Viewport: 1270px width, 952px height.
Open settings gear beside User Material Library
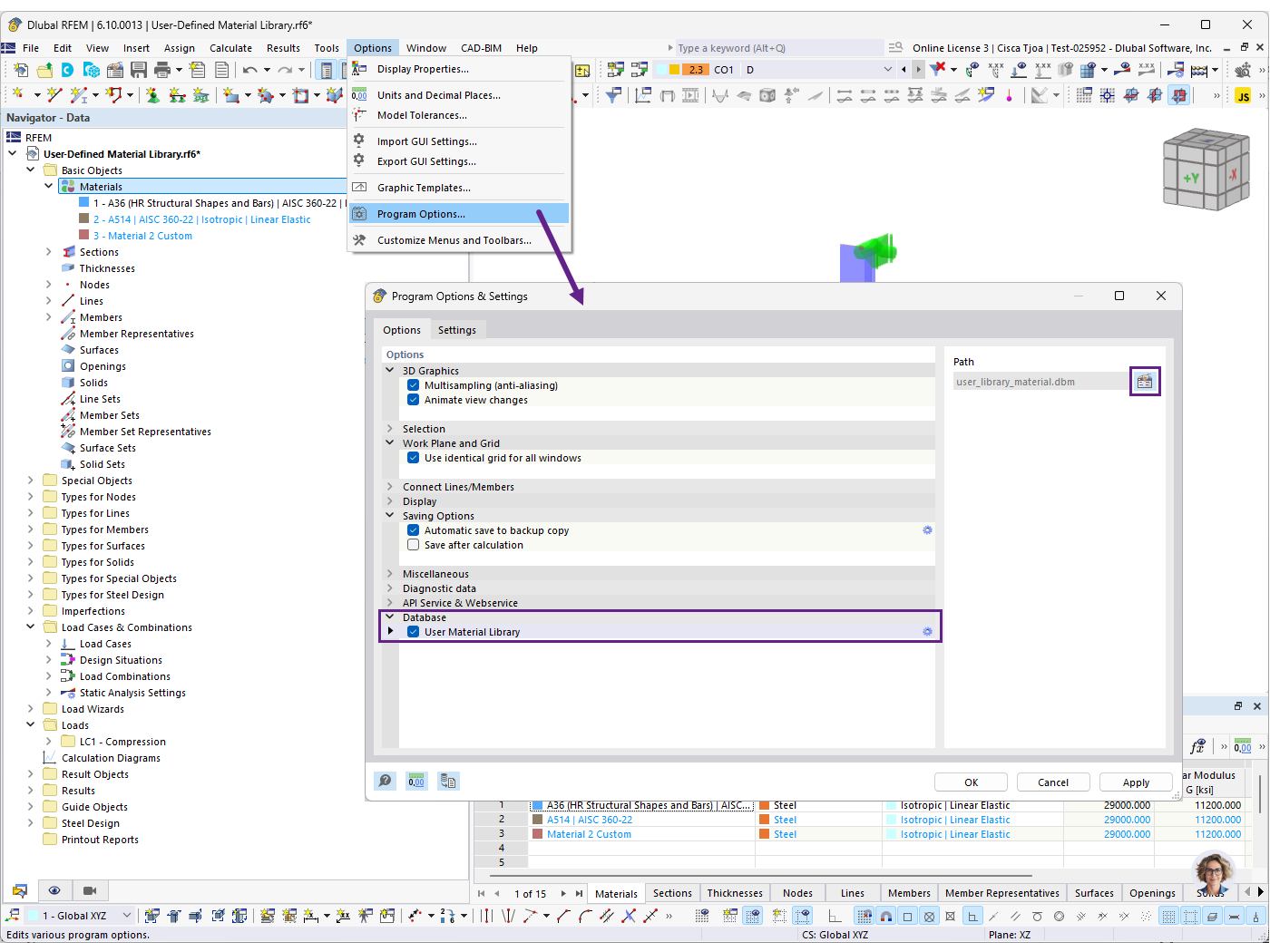[x=927, y=631]
